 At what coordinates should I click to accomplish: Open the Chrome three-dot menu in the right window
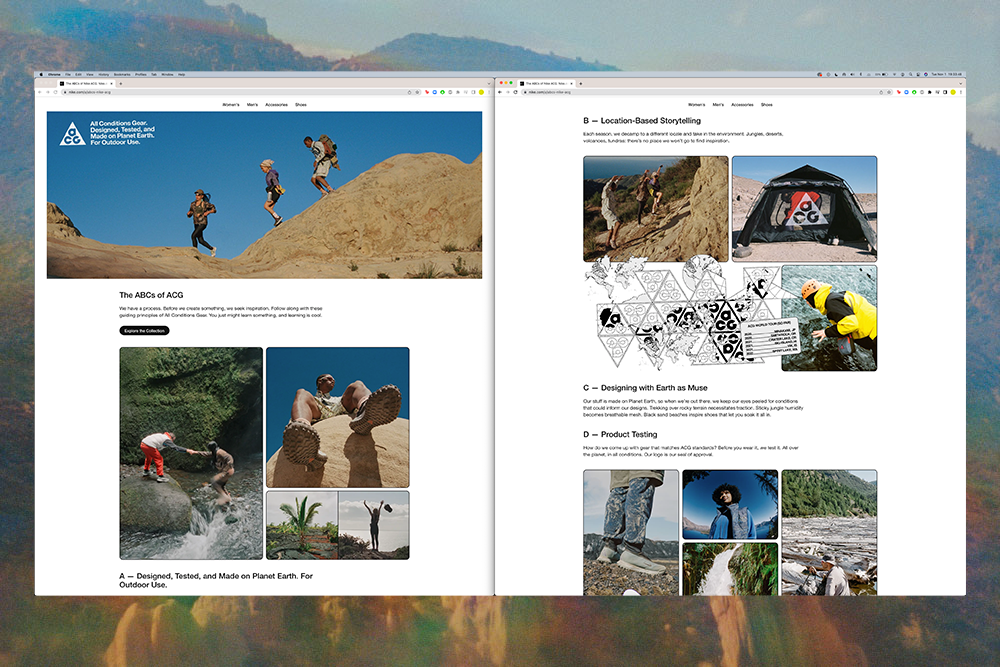click(961, 92)
